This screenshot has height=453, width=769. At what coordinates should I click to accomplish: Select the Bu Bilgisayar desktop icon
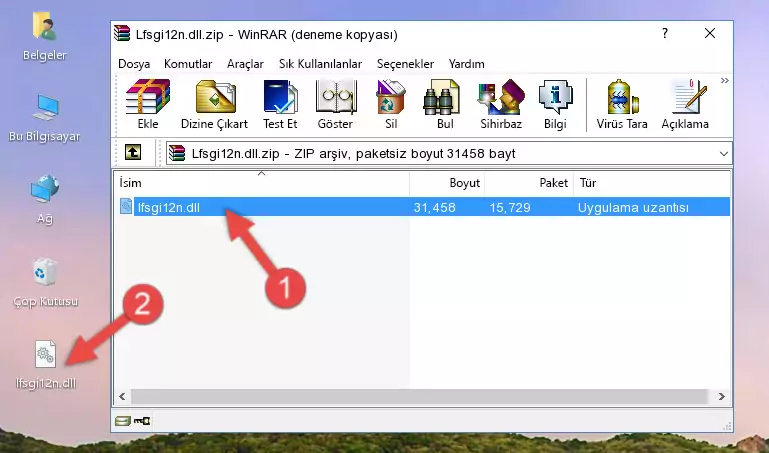click(45, 118)
